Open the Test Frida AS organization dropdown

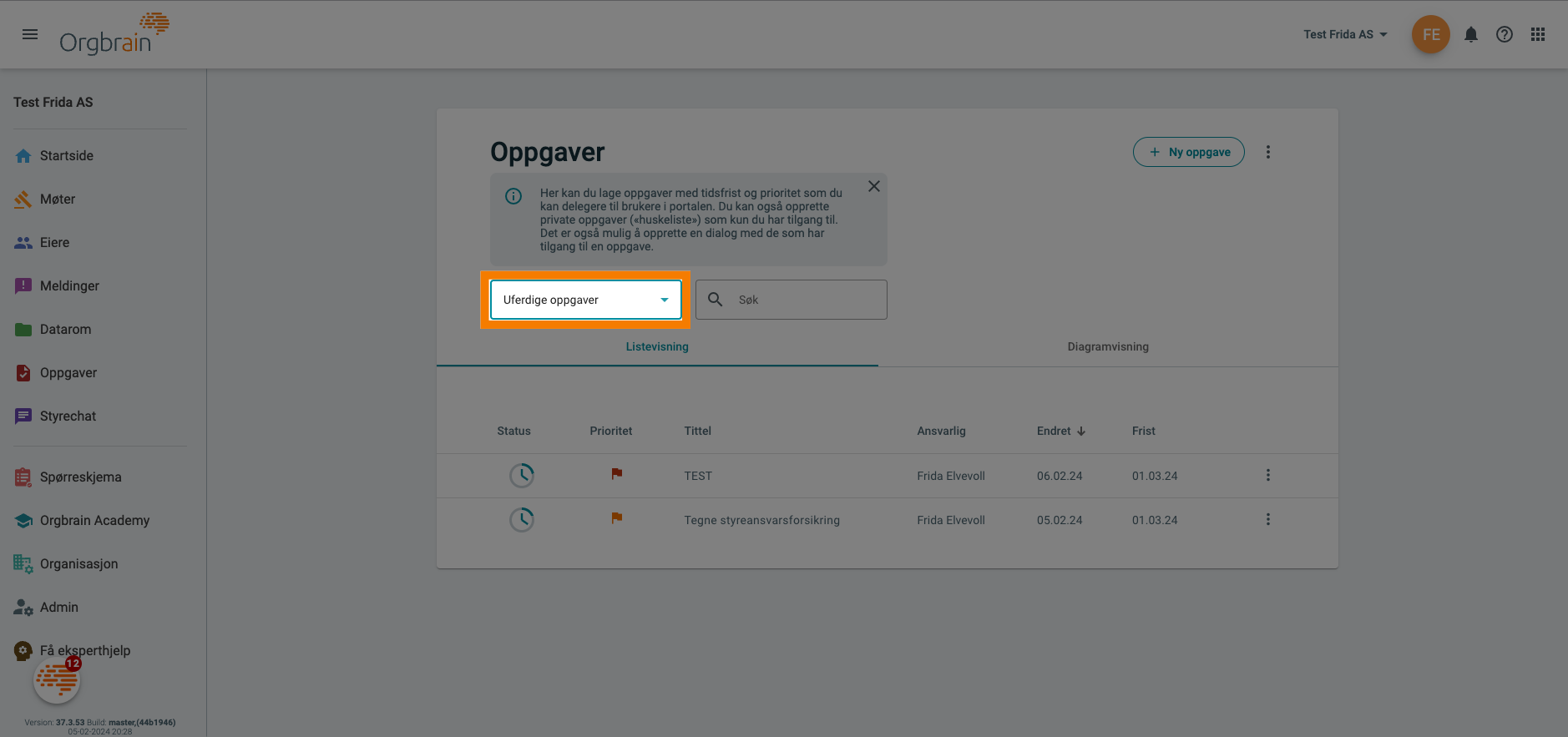[1345, 34]
